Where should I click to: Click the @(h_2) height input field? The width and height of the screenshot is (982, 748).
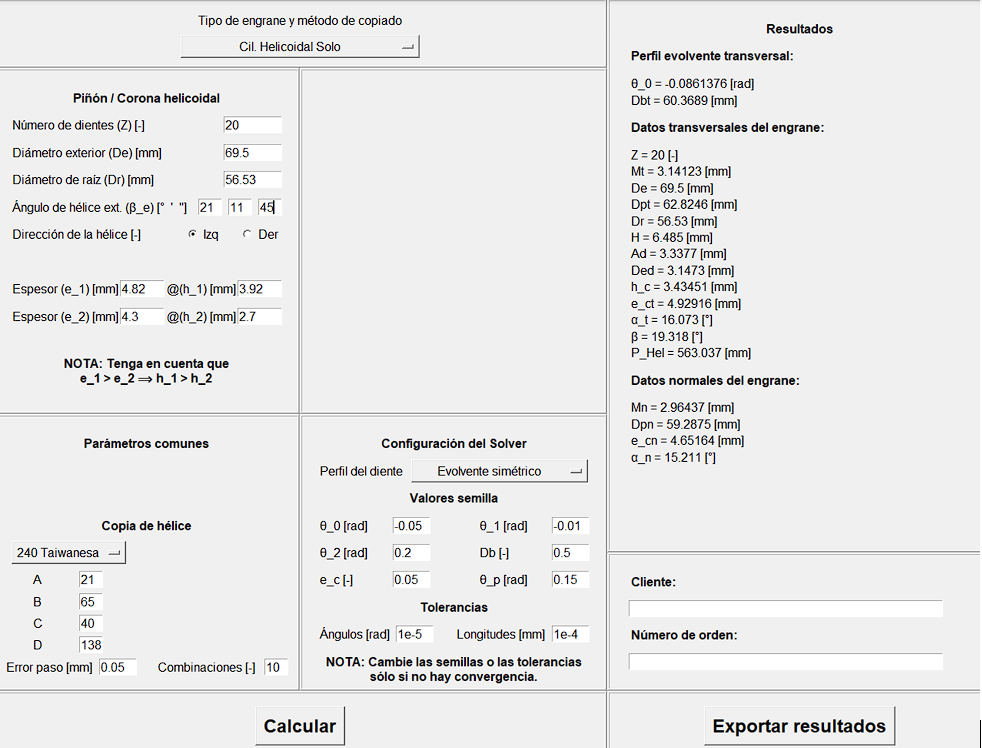259,317
